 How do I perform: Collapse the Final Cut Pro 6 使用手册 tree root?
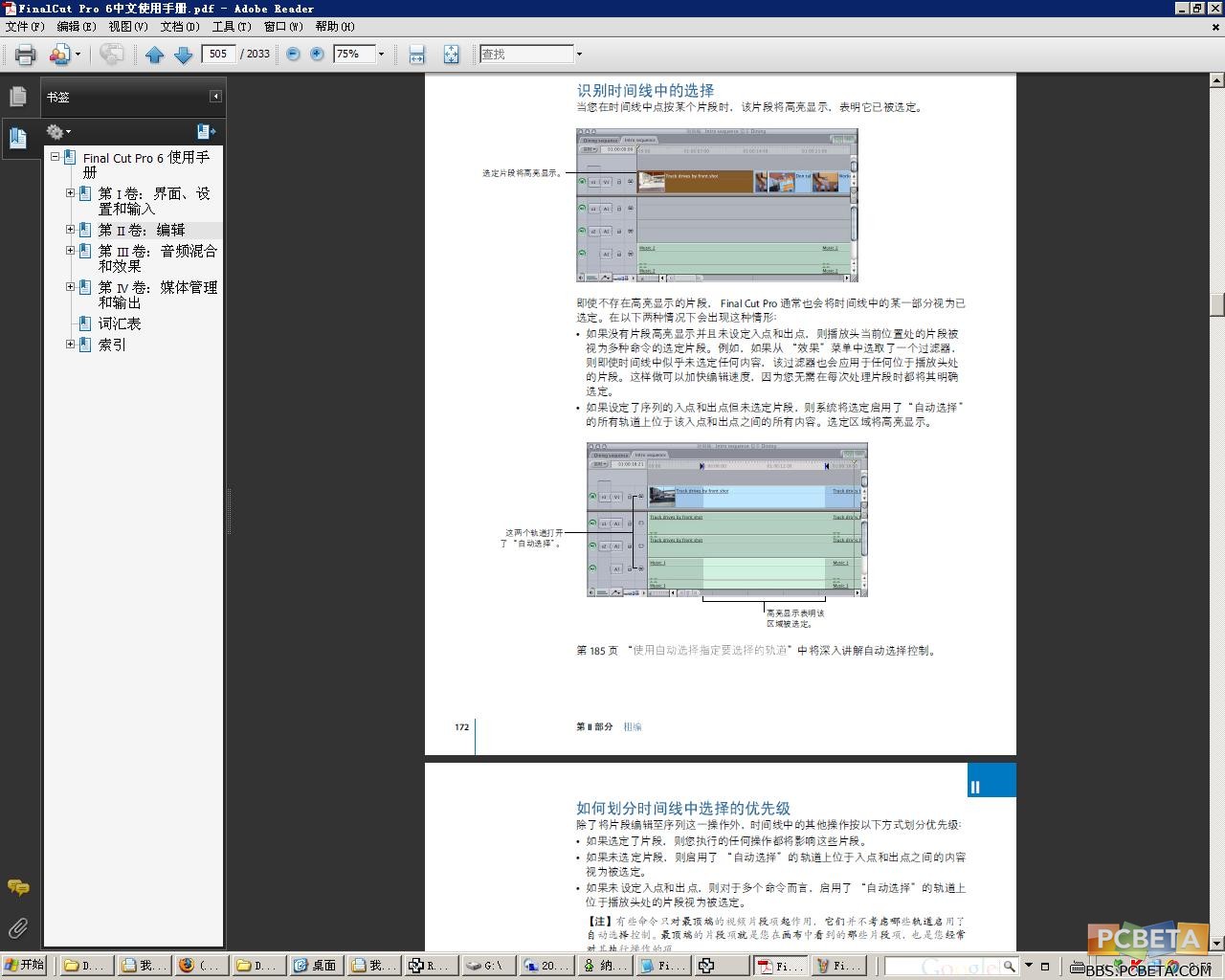coord(55,157)
